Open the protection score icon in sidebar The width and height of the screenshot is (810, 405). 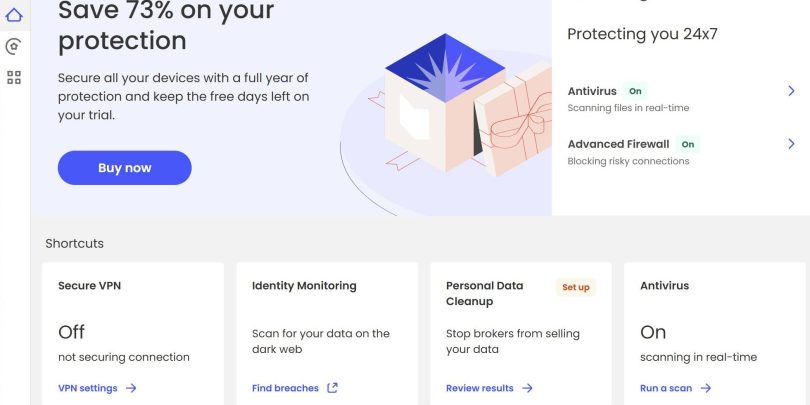14,46
